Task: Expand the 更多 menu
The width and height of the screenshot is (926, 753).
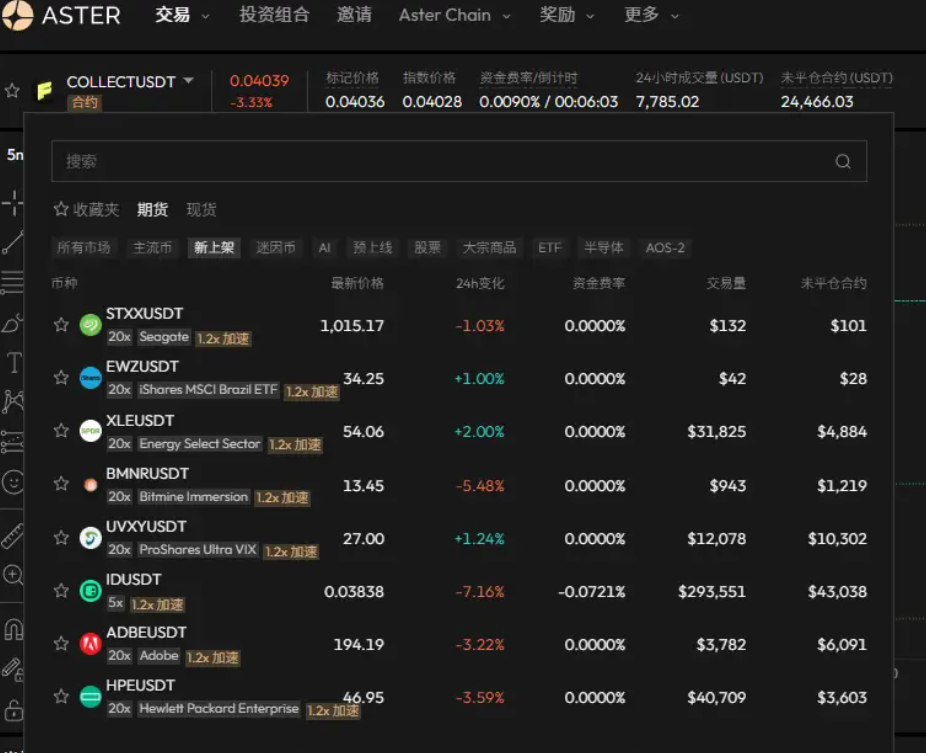Action: point(651,15)
